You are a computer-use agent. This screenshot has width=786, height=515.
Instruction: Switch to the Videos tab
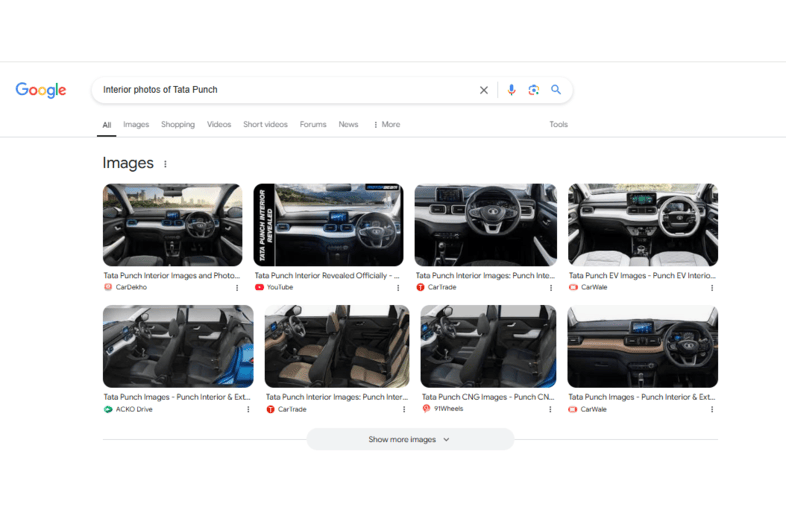pos(219,125)
